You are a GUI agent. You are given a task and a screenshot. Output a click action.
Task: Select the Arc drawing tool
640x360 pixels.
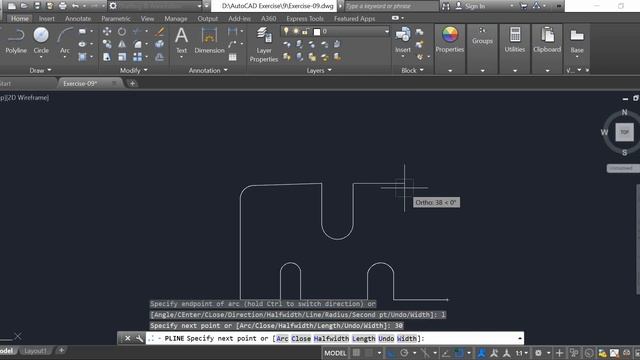(64, 40)
